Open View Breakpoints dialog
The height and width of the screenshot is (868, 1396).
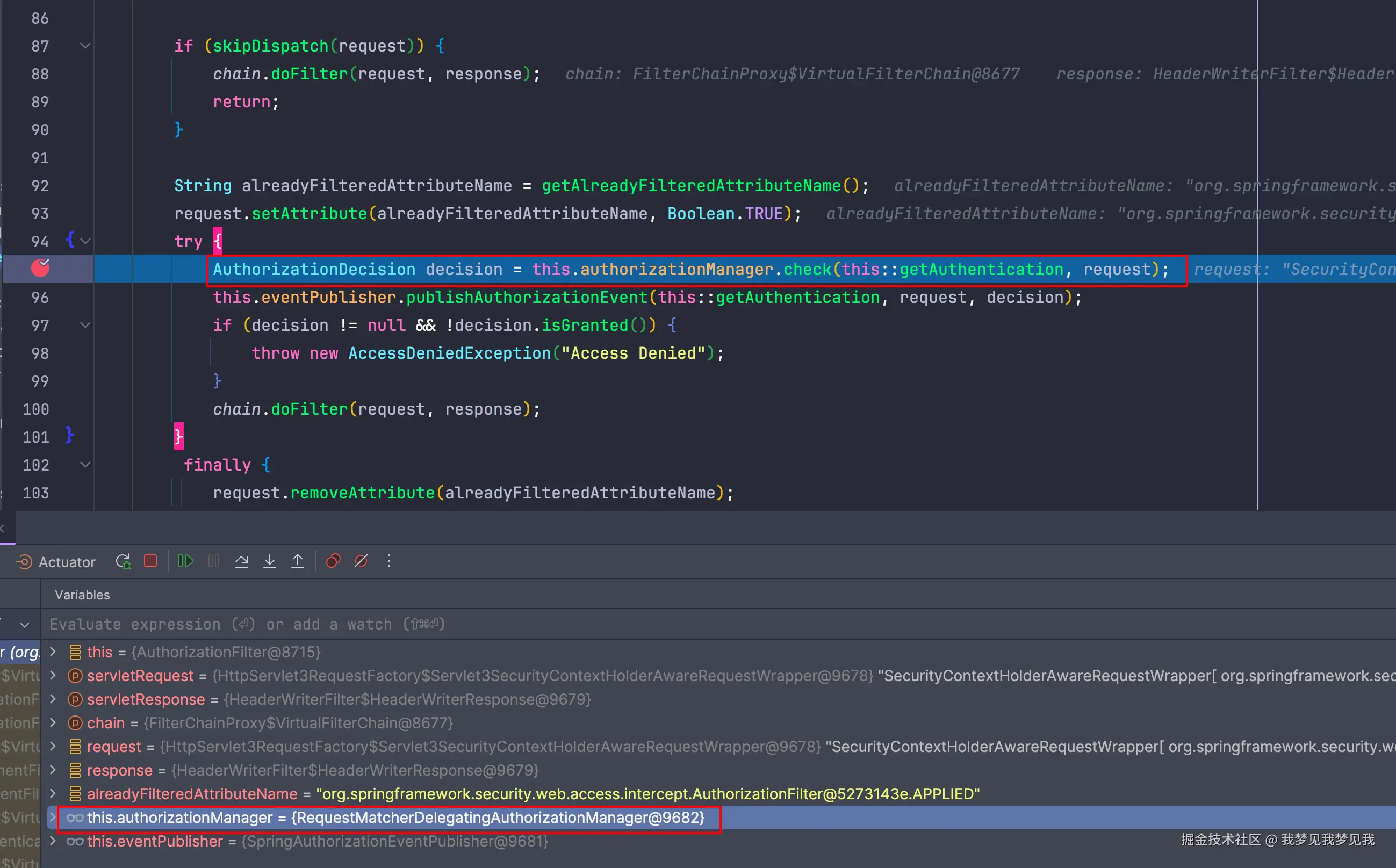(x=333, y=561)
